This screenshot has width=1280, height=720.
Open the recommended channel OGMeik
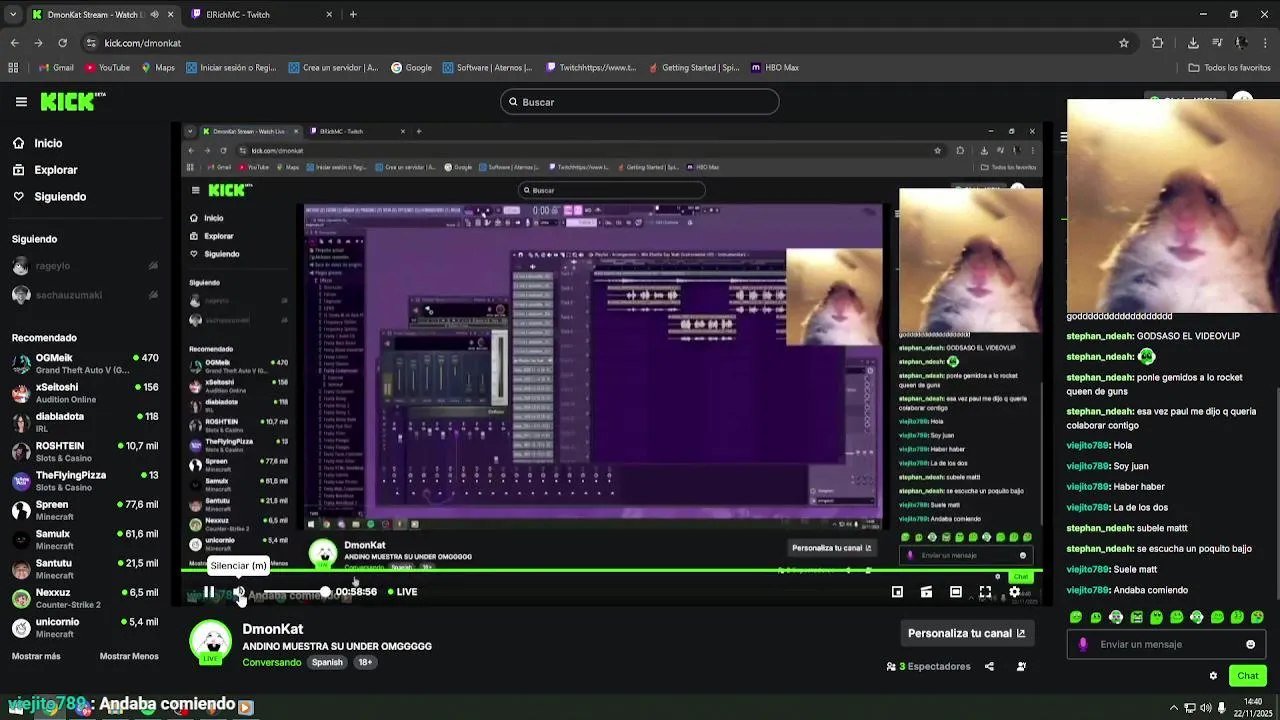[x=85, y=364]
